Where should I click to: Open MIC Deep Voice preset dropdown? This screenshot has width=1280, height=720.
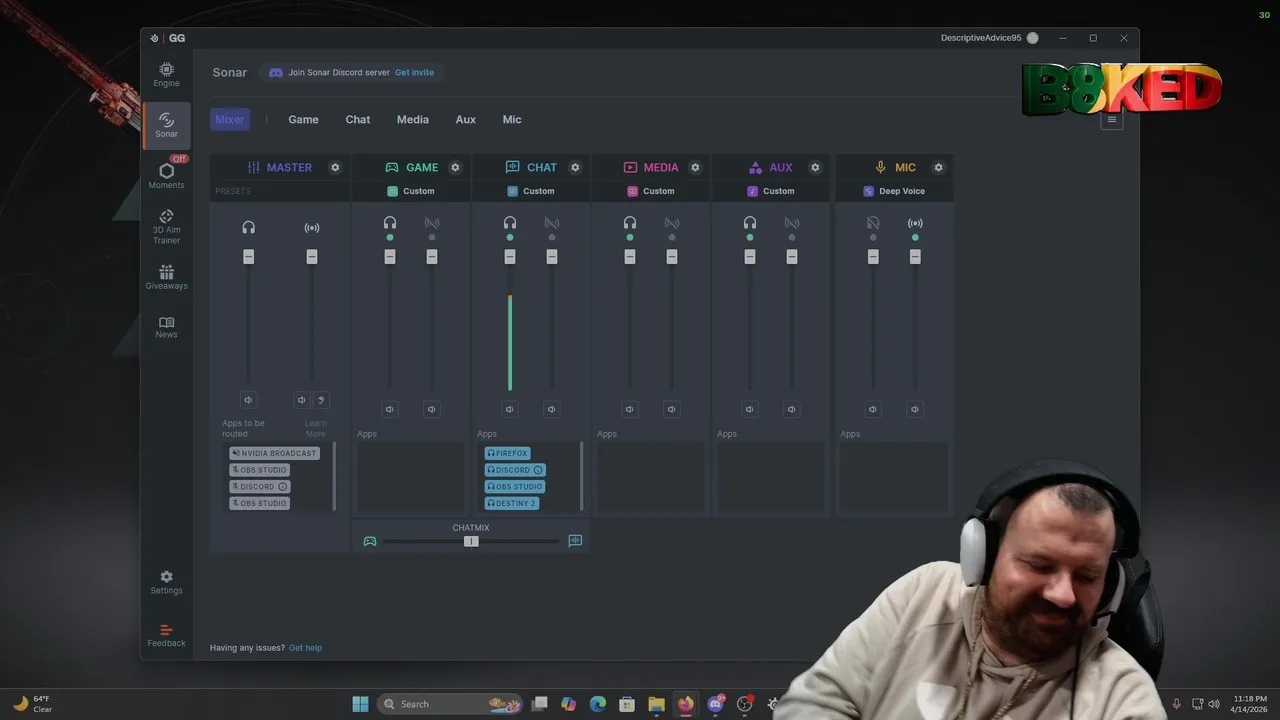pos(894,191)
